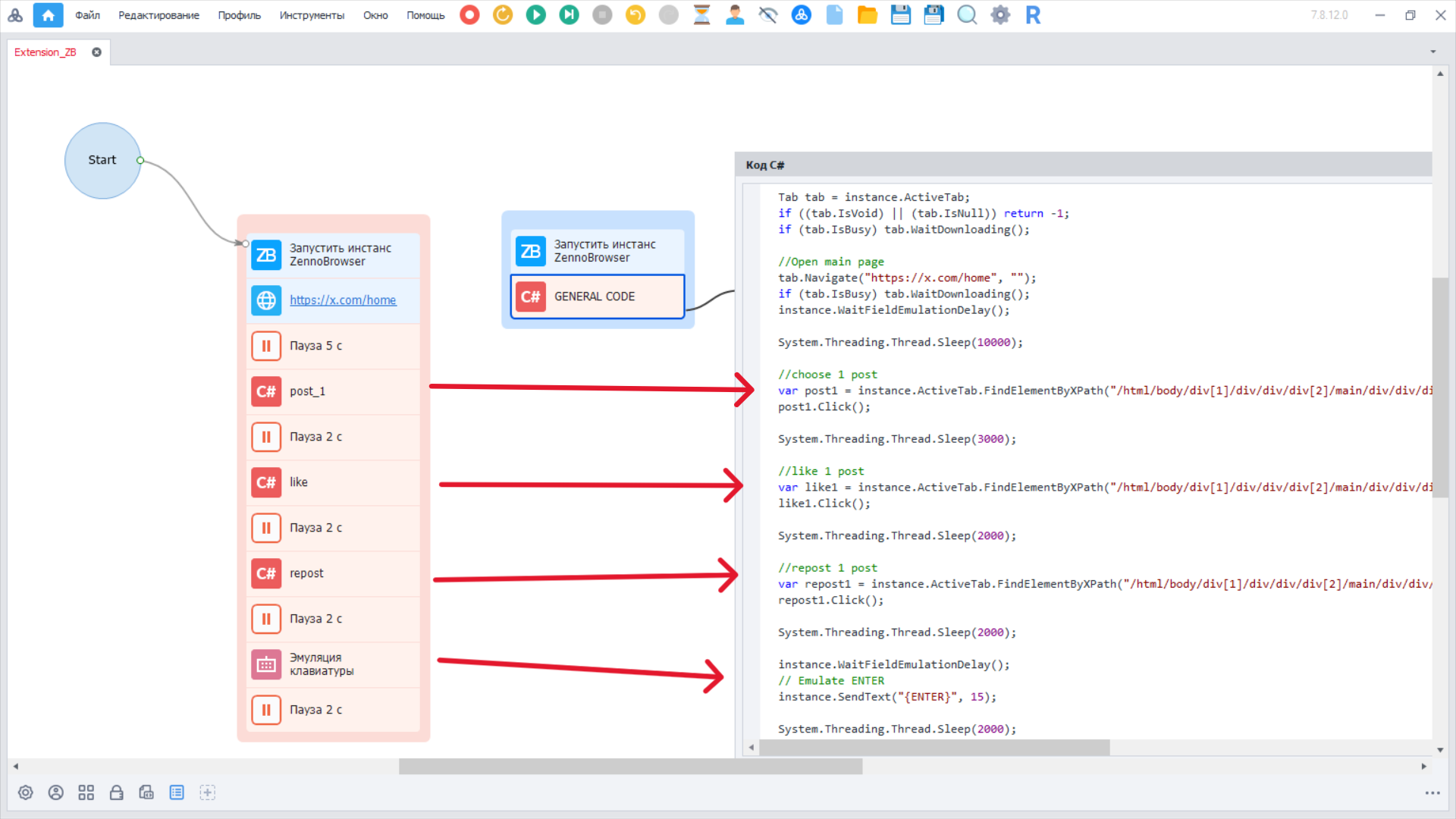The height and width of the screenshot is (819, 1456).
Task: Expand the tab list dropdown arrow at right
Action: point(1433,52)
